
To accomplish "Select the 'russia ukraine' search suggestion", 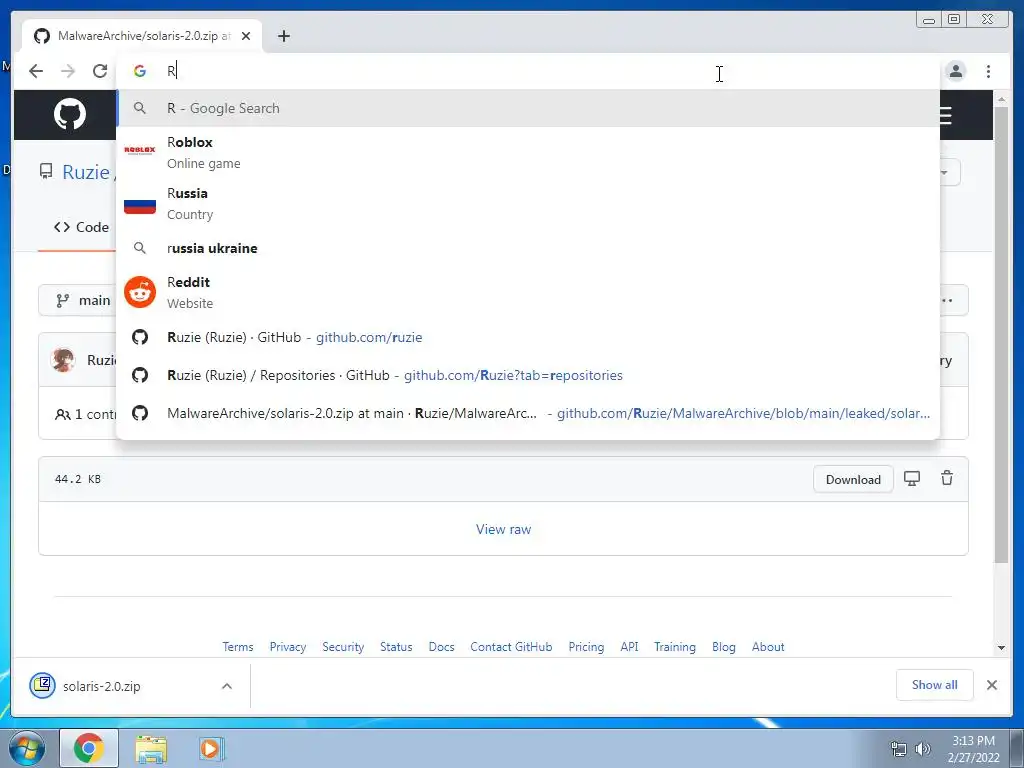I will pos(528,248).
